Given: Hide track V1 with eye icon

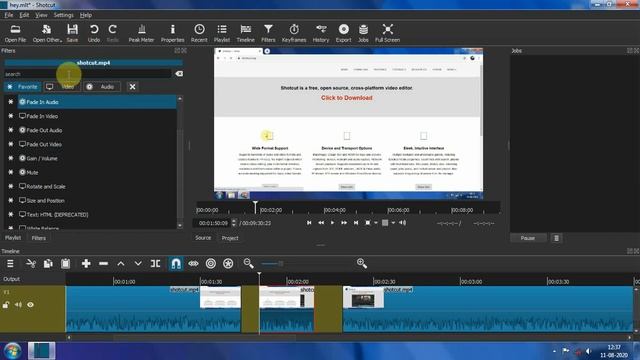Looking at the screenshot, I should (30, 305).
